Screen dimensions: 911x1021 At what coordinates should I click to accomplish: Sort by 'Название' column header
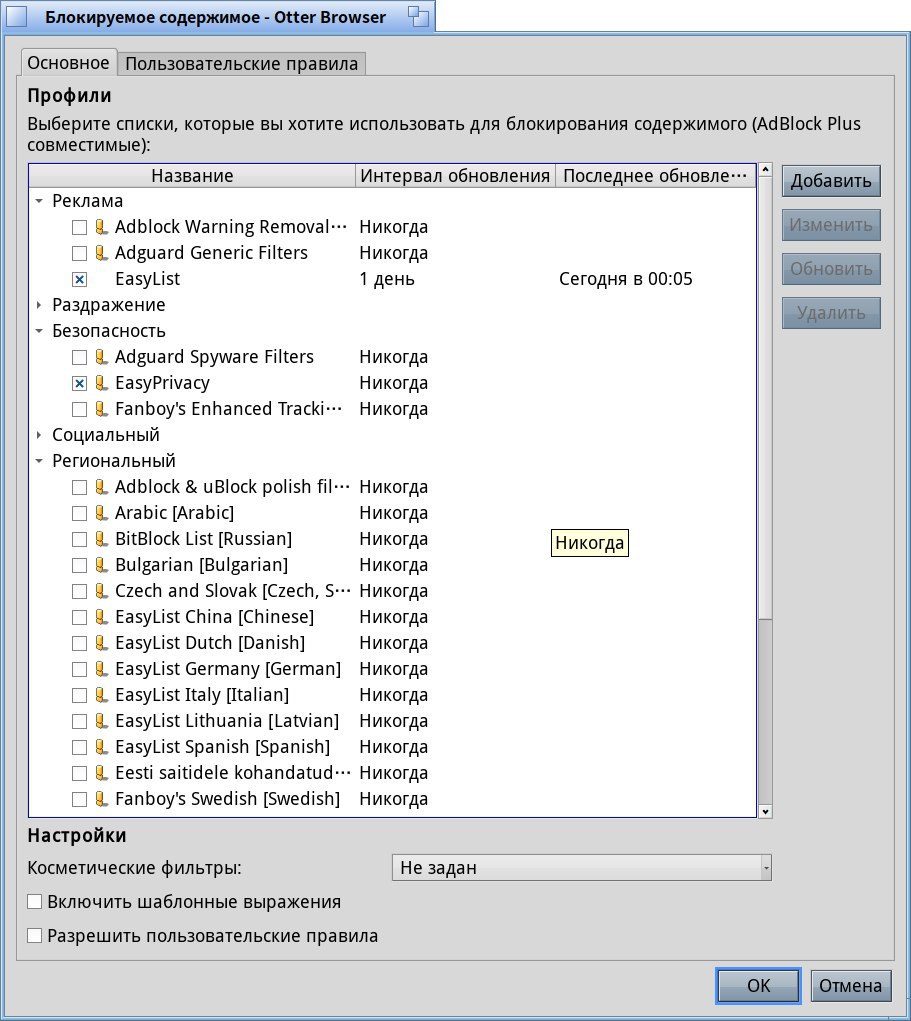192,176
